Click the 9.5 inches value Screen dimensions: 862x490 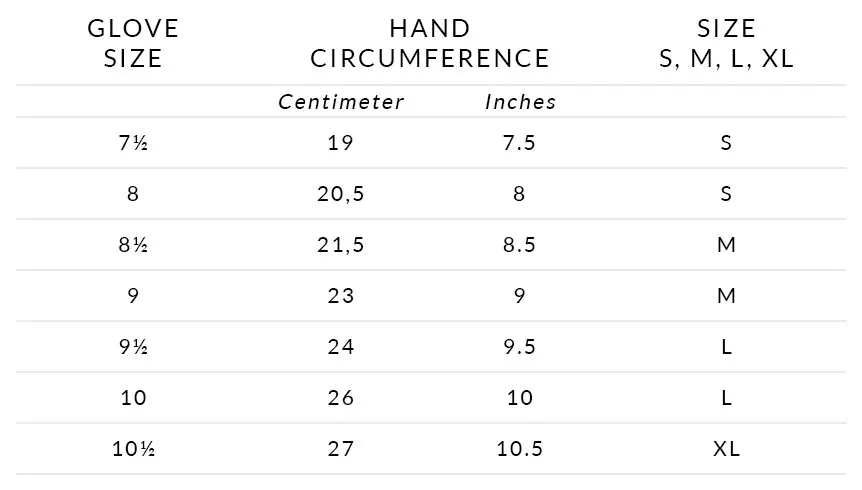tap(520, 347)
